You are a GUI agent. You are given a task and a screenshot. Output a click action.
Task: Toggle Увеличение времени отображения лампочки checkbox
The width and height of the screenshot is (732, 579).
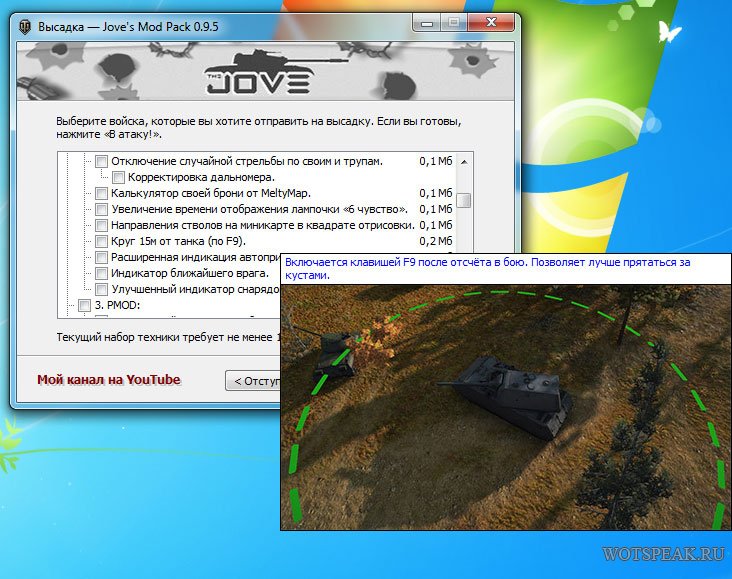click(x=101, y=209)
